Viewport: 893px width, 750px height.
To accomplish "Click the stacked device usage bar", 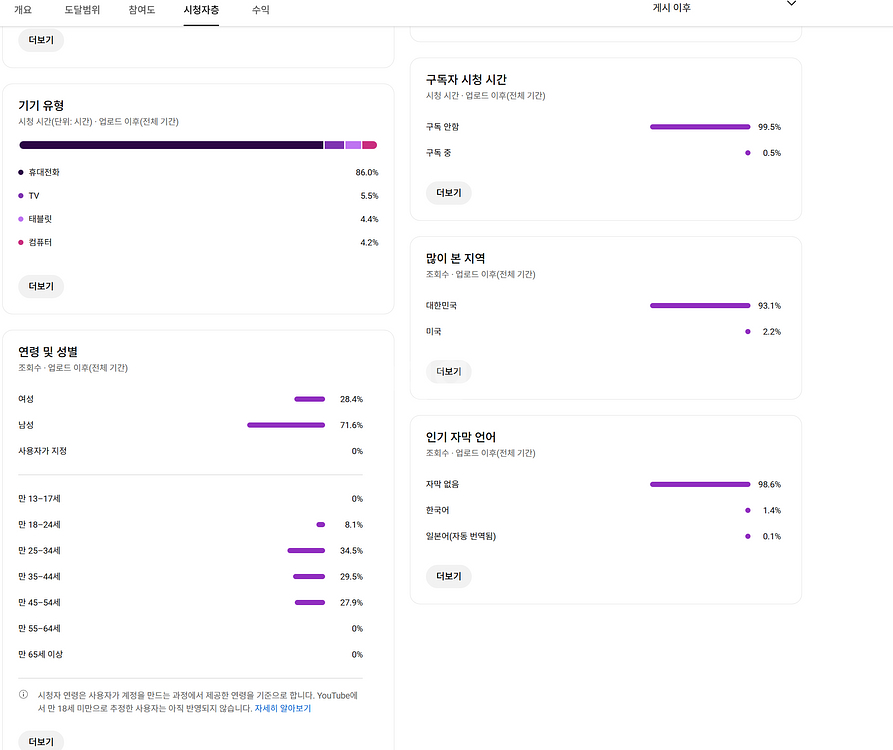I will click(200, 145).
